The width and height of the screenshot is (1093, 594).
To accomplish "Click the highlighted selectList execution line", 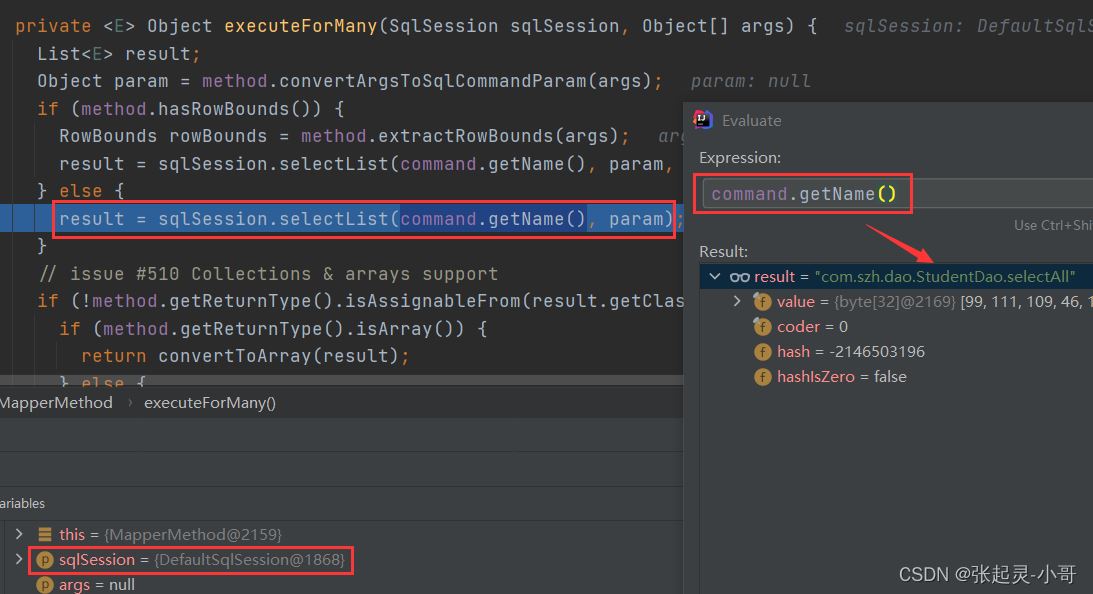I will point(342,218).
